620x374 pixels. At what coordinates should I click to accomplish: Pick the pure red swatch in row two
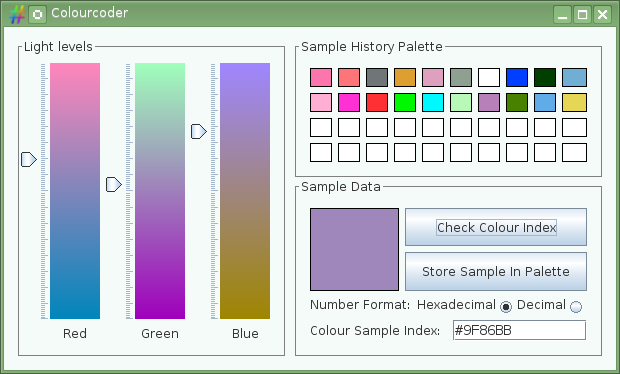click(x=377, y=102)
